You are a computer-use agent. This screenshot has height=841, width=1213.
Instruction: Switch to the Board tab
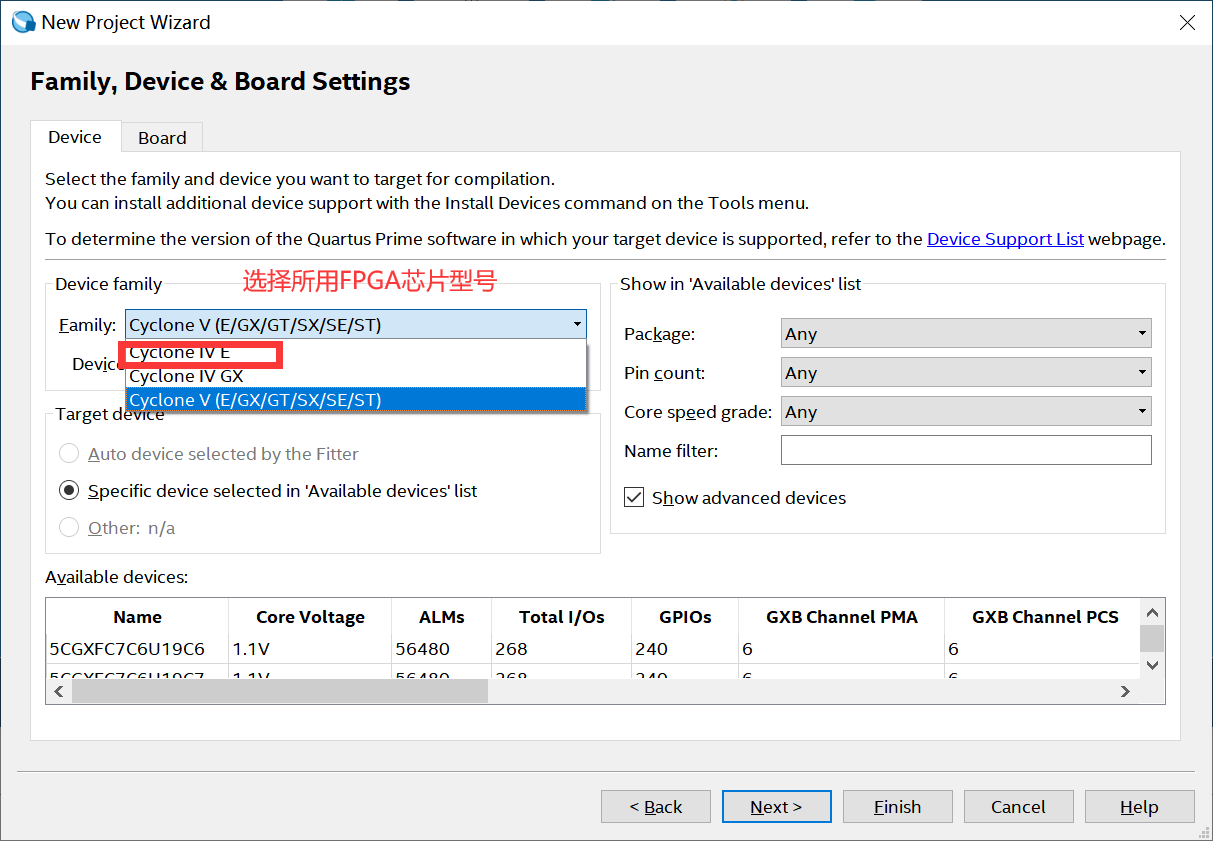(x=162, y=138)
